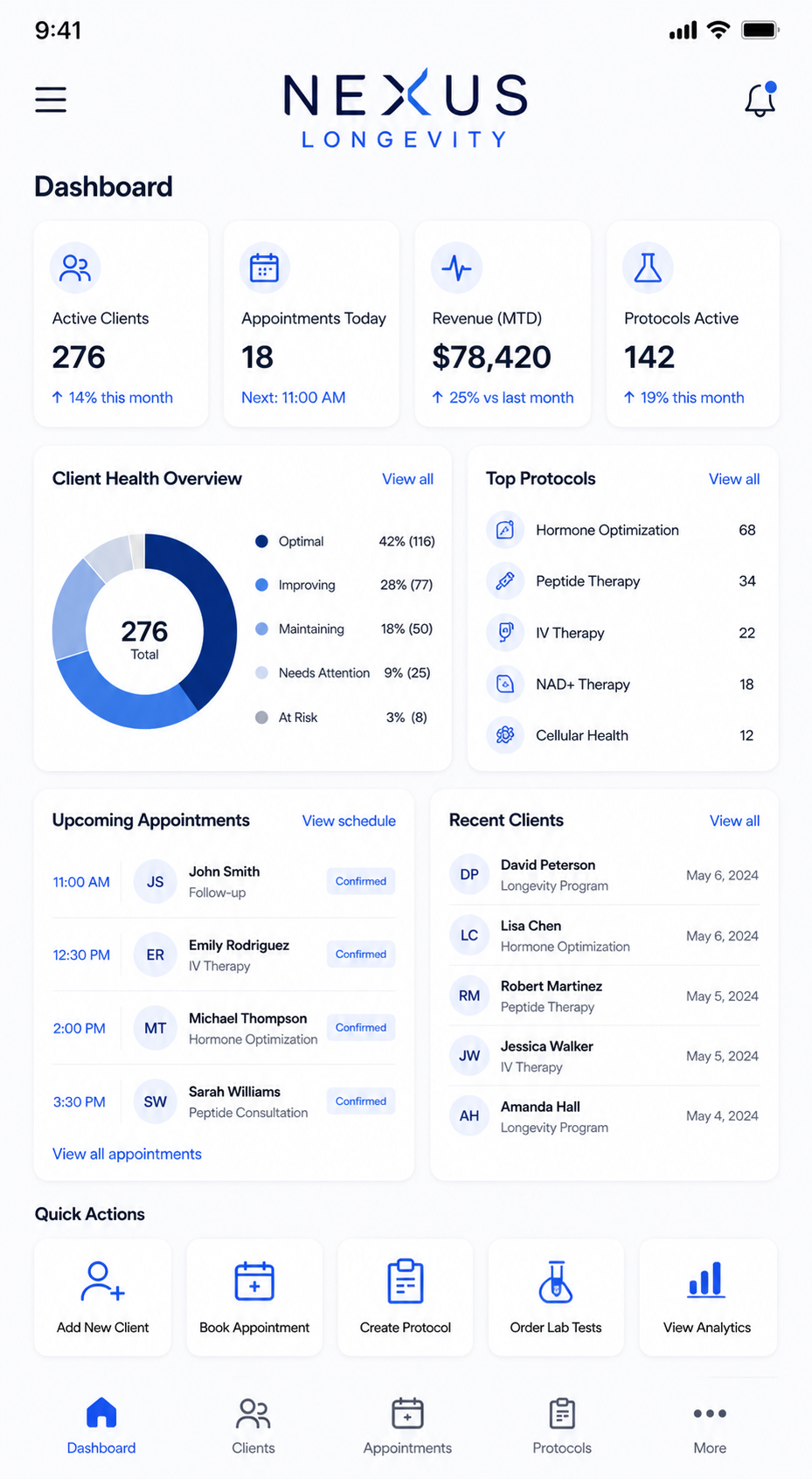Switch to the Clients tab
The image size is (812, 1479).
pyautogui.click(x=253, y=1426)
